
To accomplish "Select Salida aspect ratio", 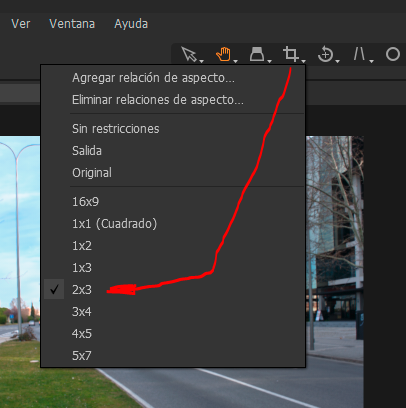I will pyautogui.click(x=173, y=151).
